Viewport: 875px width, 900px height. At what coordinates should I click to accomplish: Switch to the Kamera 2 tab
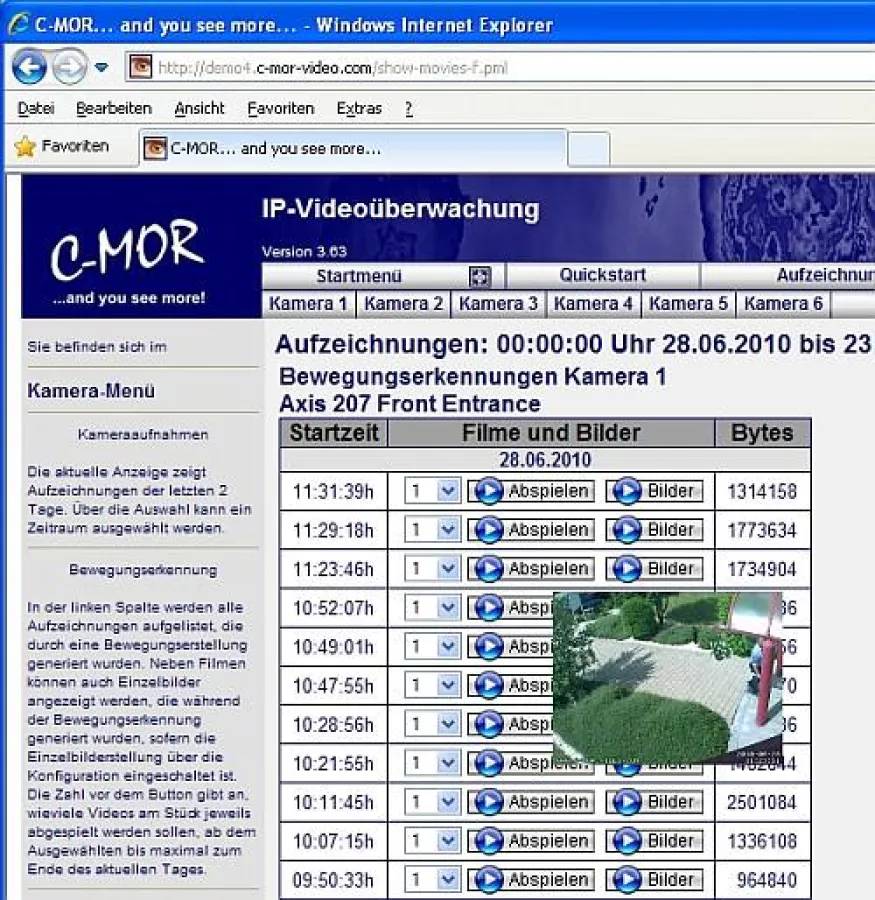tap(402, 303)
